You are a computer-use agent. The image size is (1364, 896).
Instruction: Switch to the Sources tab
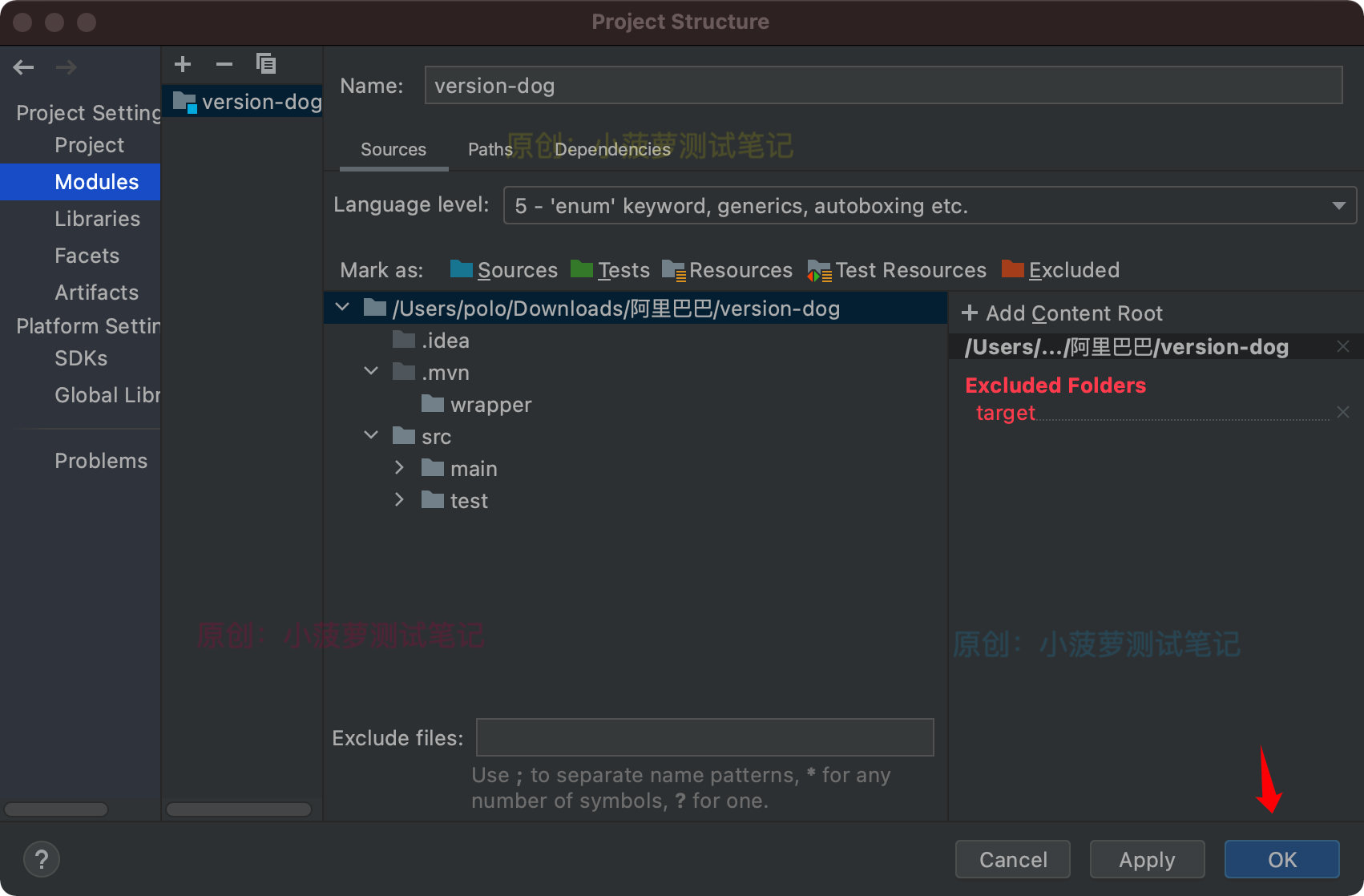click(x=393, y=150)
